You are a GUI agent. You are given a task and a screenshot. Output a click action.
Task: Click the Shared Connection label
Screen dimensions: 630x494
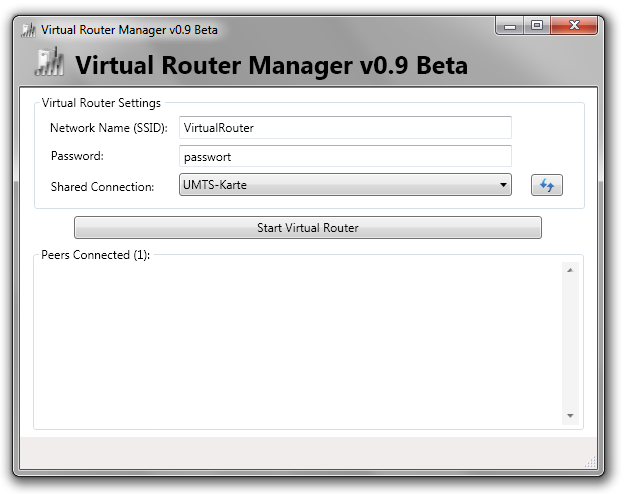click(102, 187)
